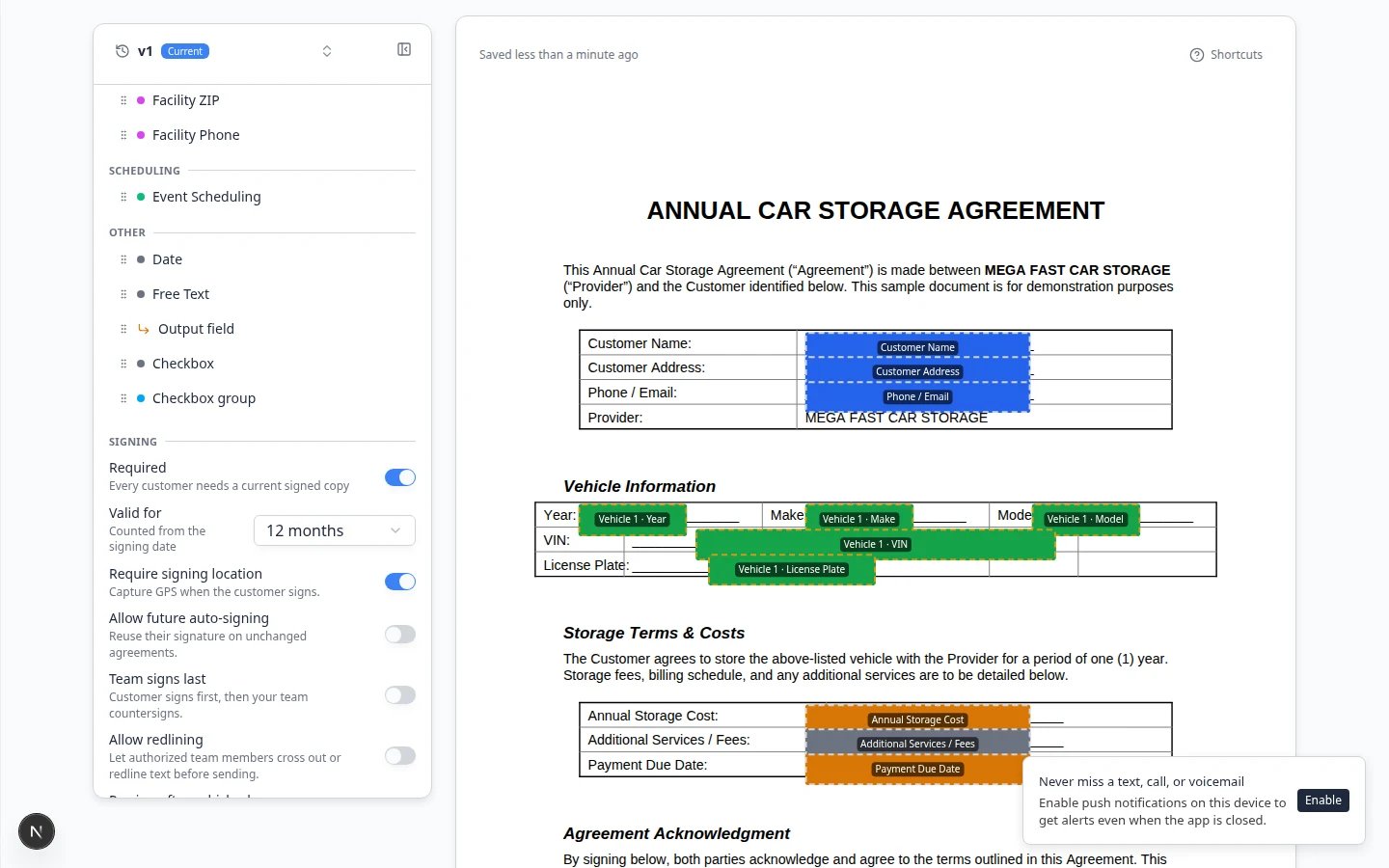Select the Vehicle 1 · License Plate field

[791, 569]
